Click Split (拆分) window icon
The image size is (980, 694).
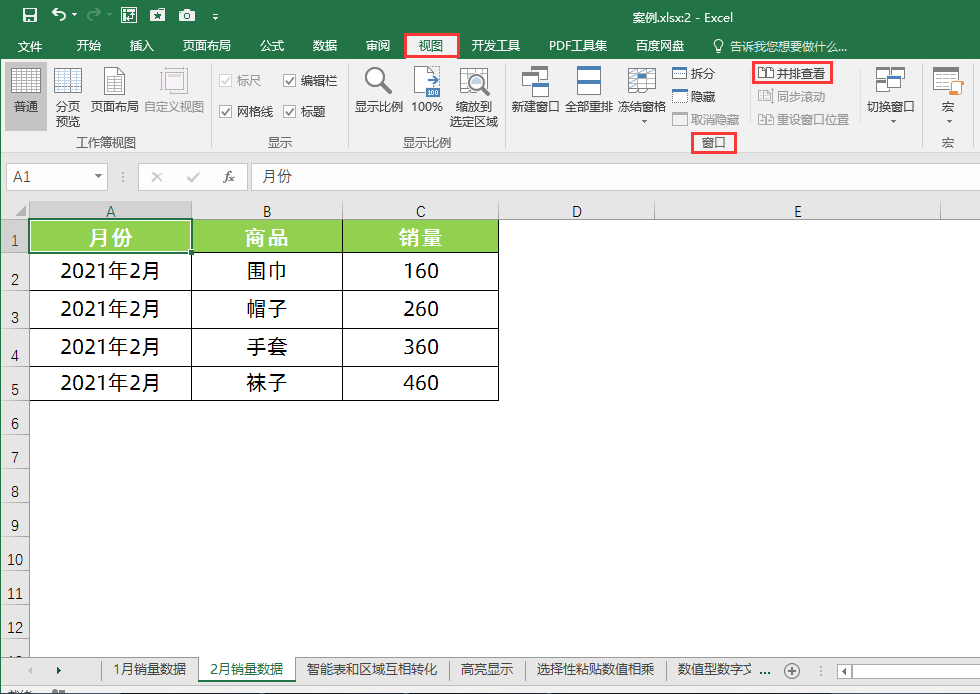693,73
